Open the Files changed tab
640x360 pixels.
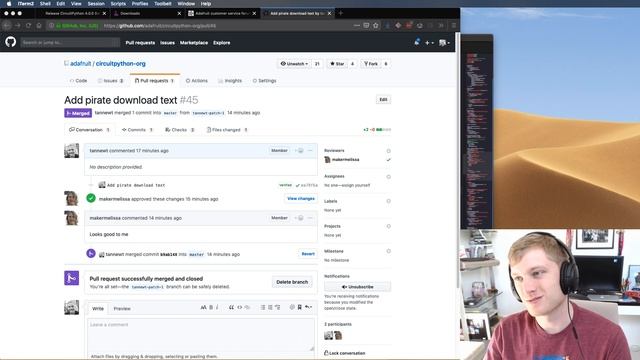coord(227,130)
